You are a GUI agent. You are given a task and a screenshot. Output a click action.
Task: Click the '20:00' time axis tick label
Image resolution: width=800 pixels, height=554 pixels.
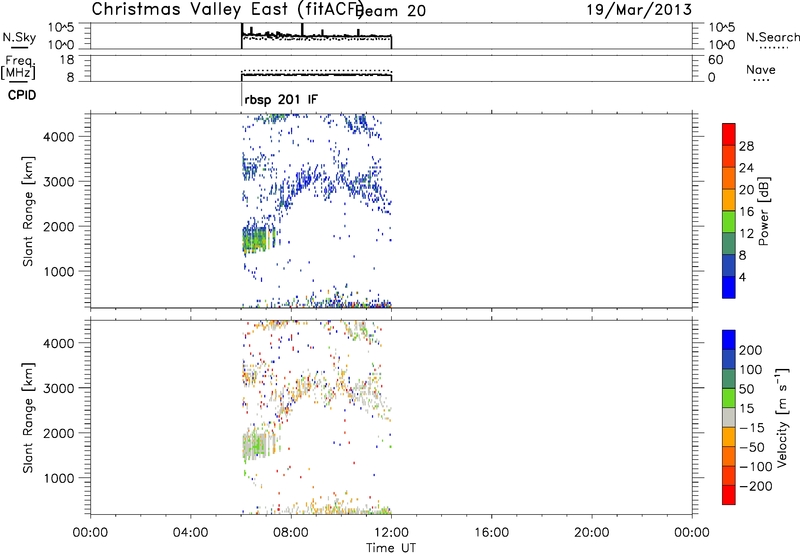592,533
